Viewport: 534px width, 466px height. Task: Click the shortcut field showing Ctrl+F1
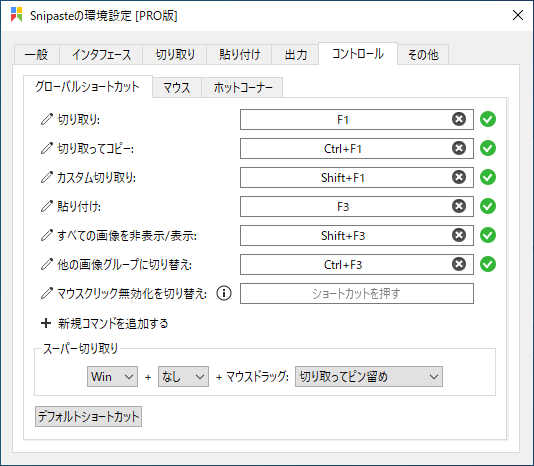point(357,149)
